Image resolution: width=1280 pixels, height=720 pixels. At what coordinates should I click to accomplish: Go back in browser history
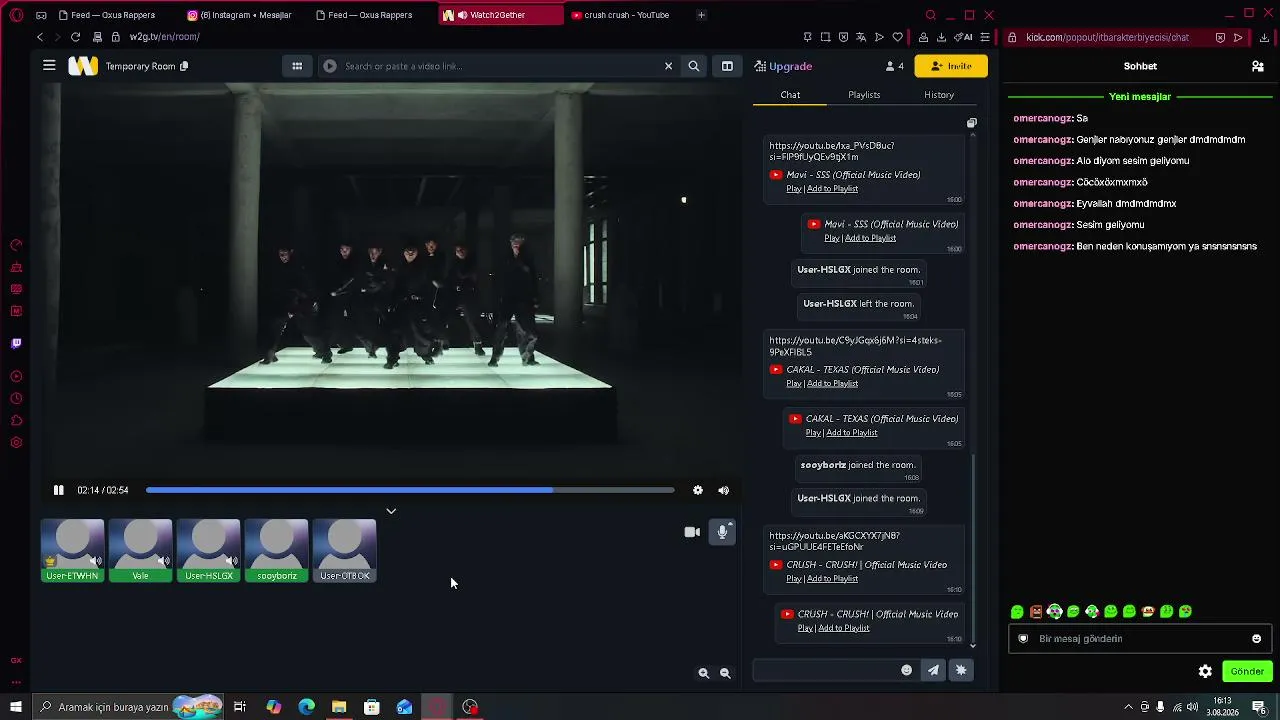pos(40,37)
